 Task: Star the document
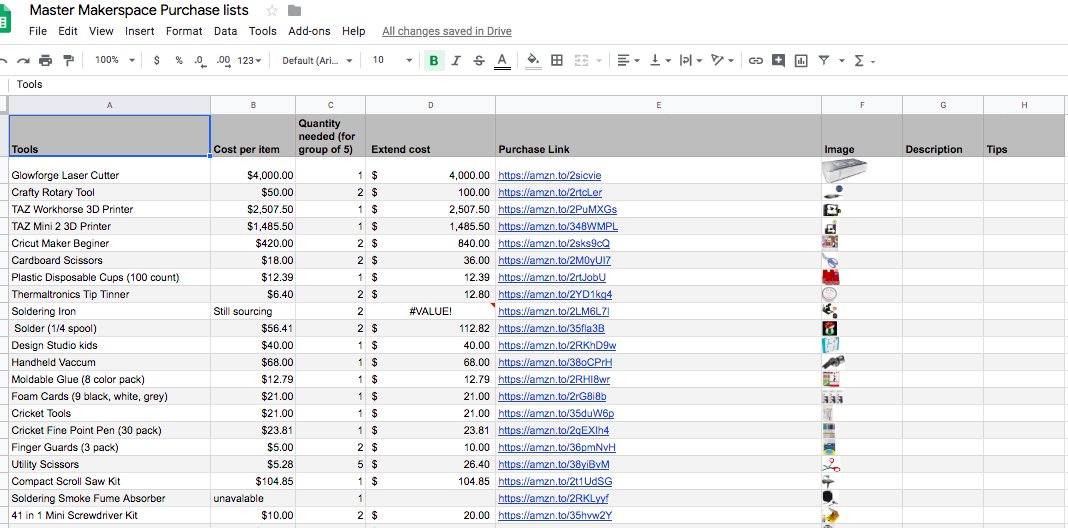pos(272,11)
